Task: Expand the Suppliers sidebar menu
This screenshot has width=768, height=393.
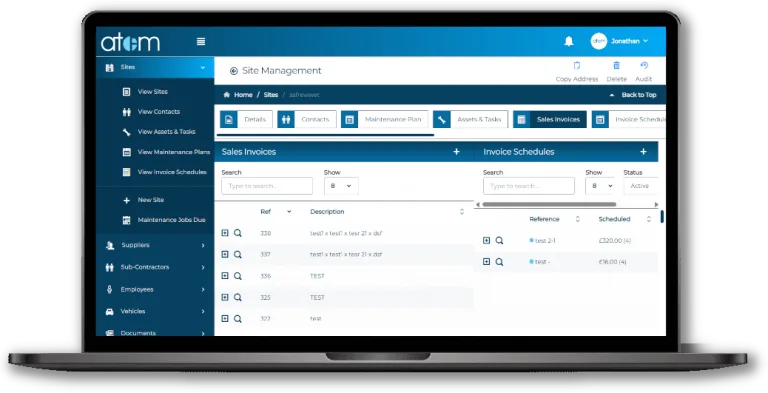Action: click(x=155, y=245)
